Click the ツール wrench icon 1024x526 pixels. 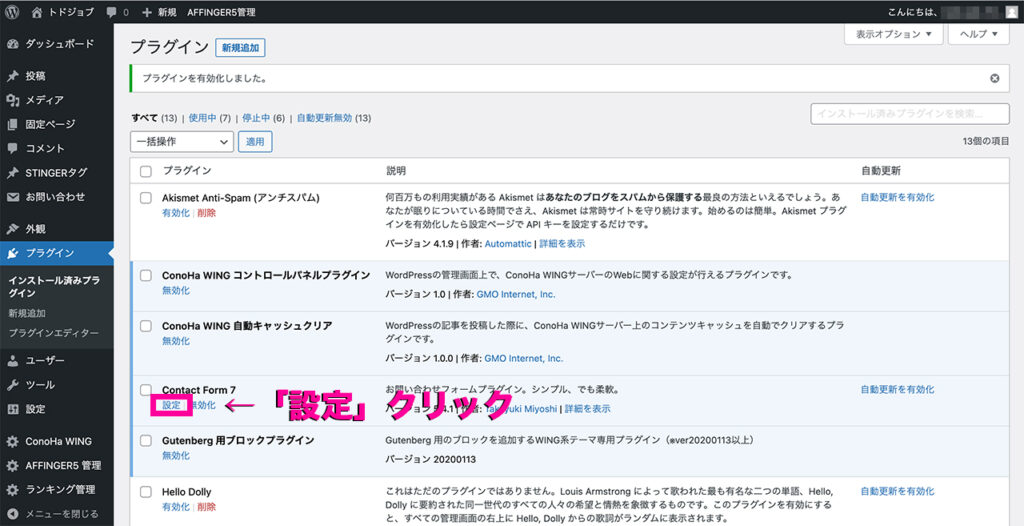pos(12,385)
